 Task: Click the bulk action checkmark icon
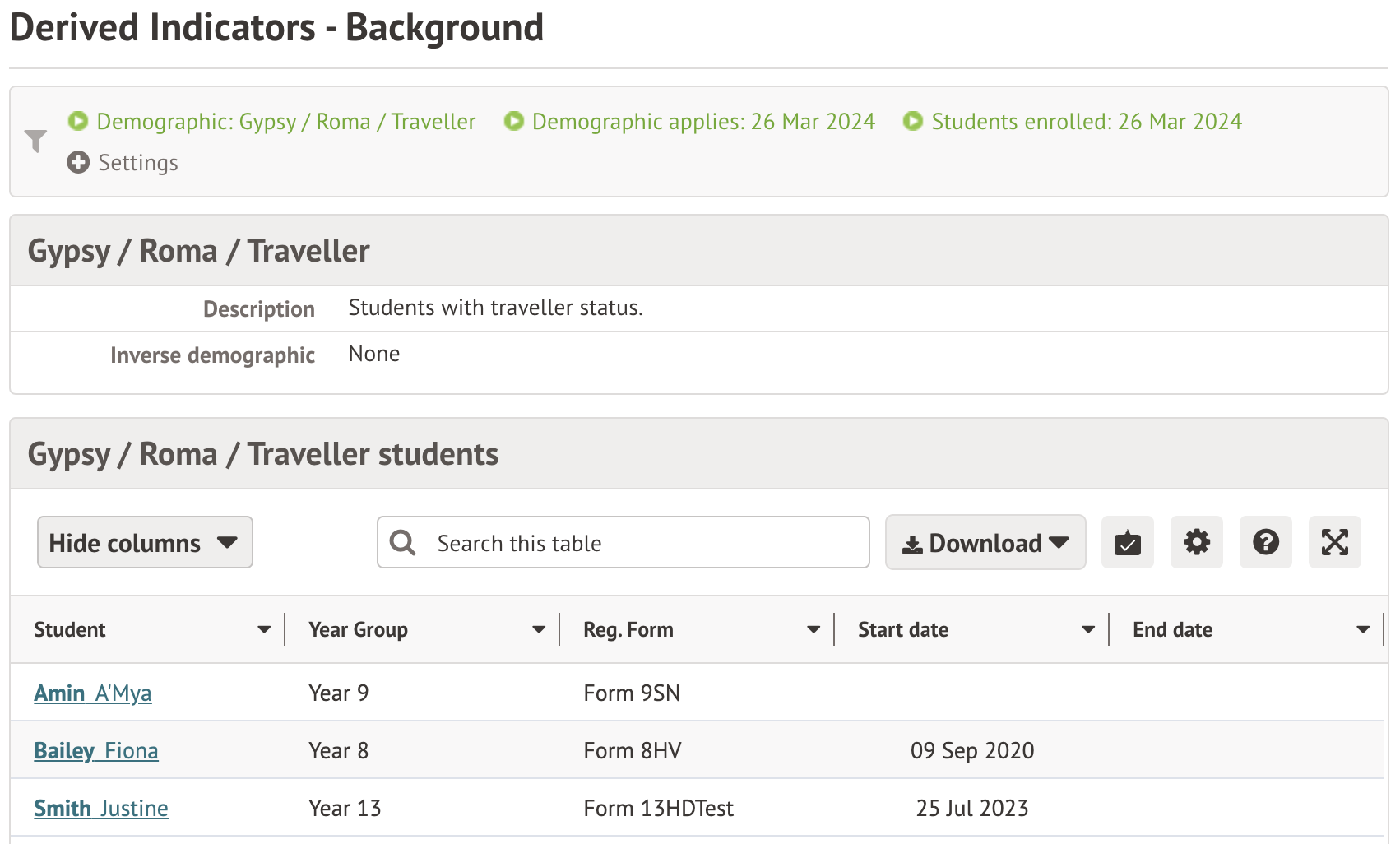[x=1127, y=543]
